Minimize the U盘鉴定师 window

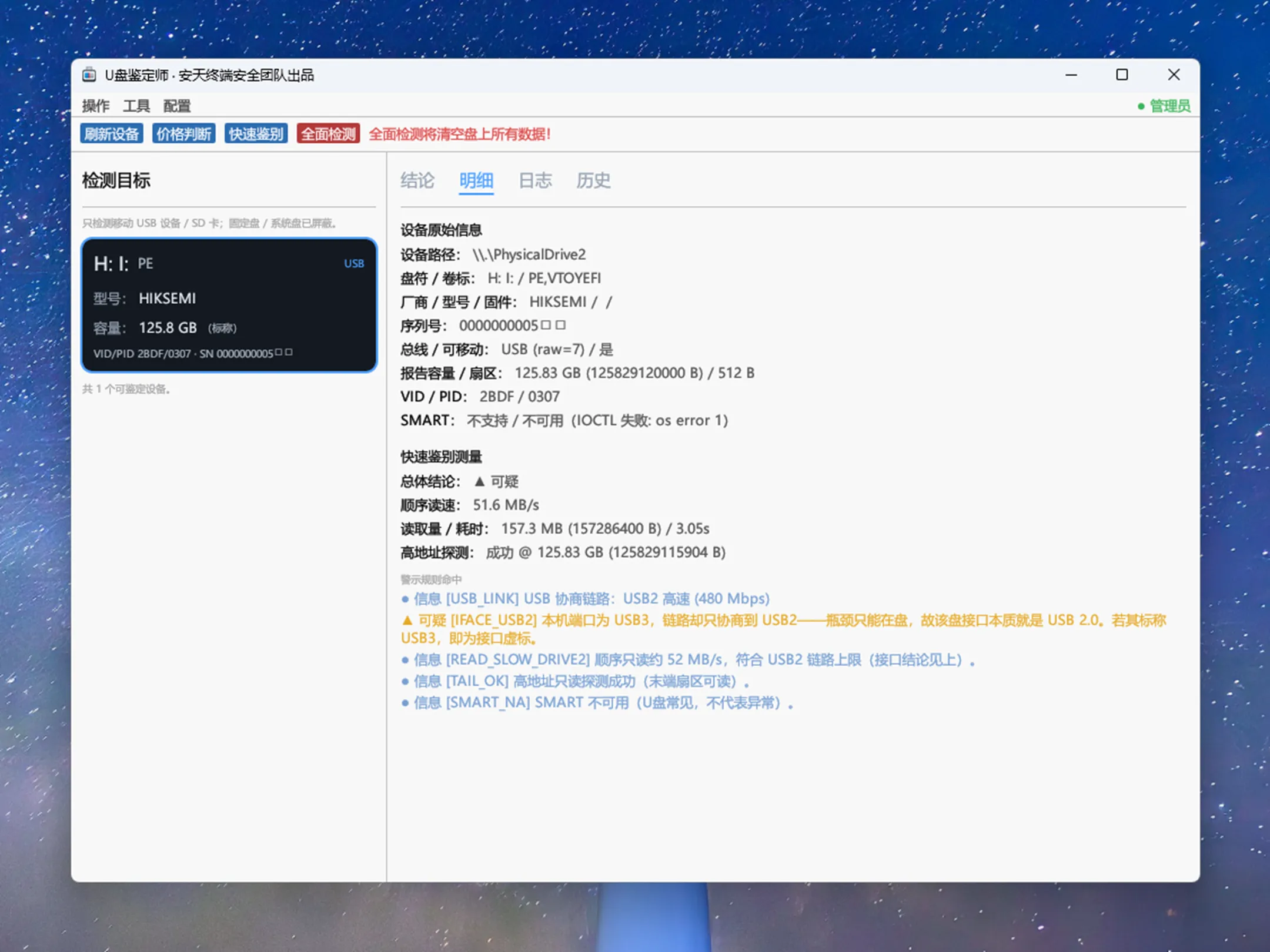click(1071, 75)
